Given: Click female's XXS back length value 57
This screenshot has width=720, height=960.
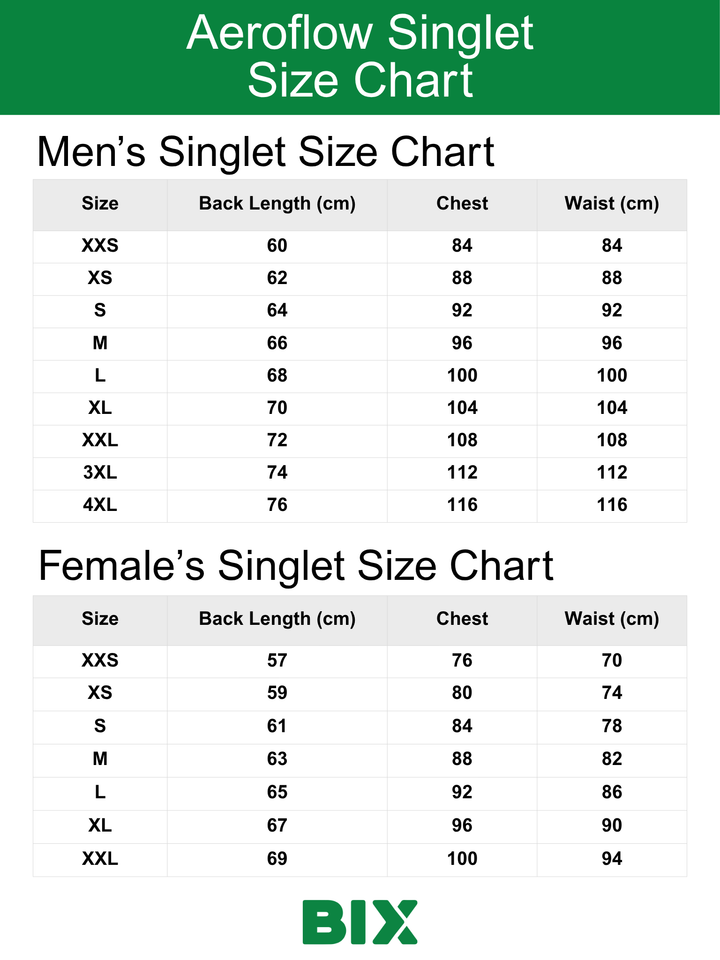Looking at the screenshot, I should click(x=277, y=660).
